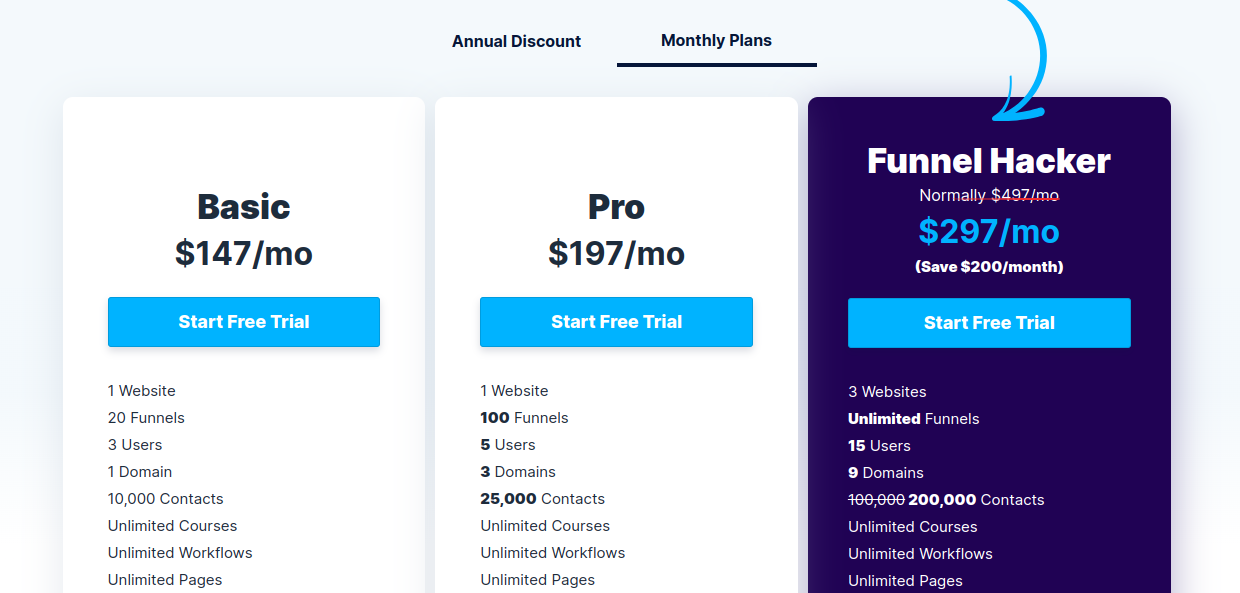The image size is (1240, 593).
Task: Click the 10,000 Contacts item under Basic
Action: click(x=165, y=498)
